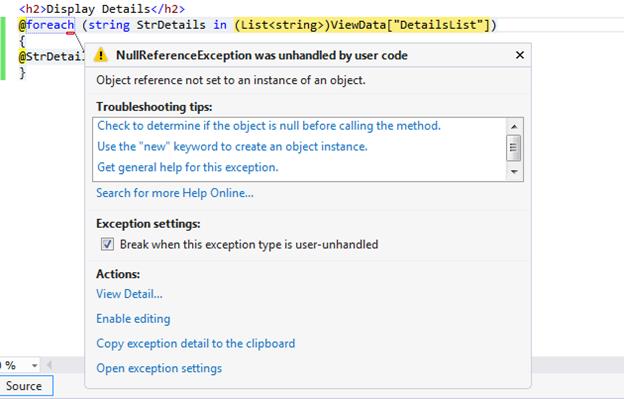624x399 pixels.
Task: Open the zoom percentage dropdown arrow
Action: point(35,365)
